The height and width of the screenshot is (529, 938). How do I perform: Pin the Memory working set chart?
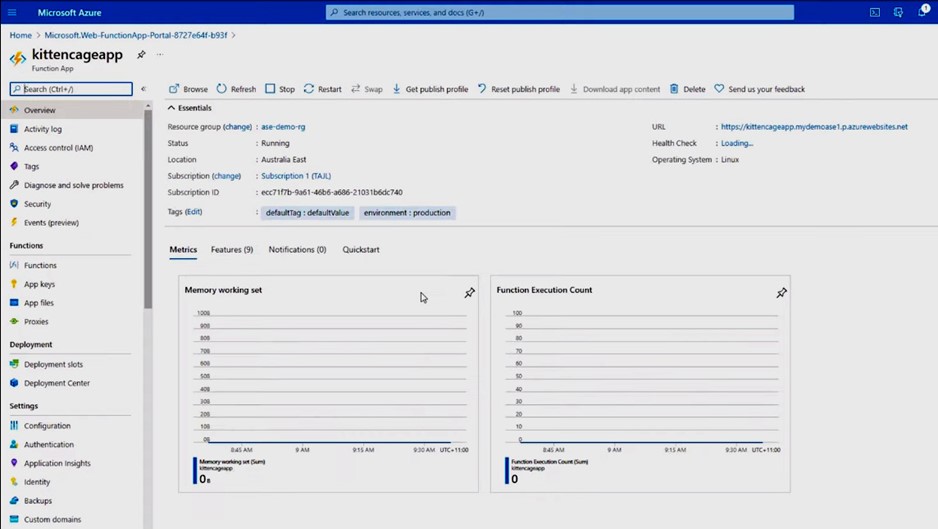pyautogui.click(x=470, y=293)
